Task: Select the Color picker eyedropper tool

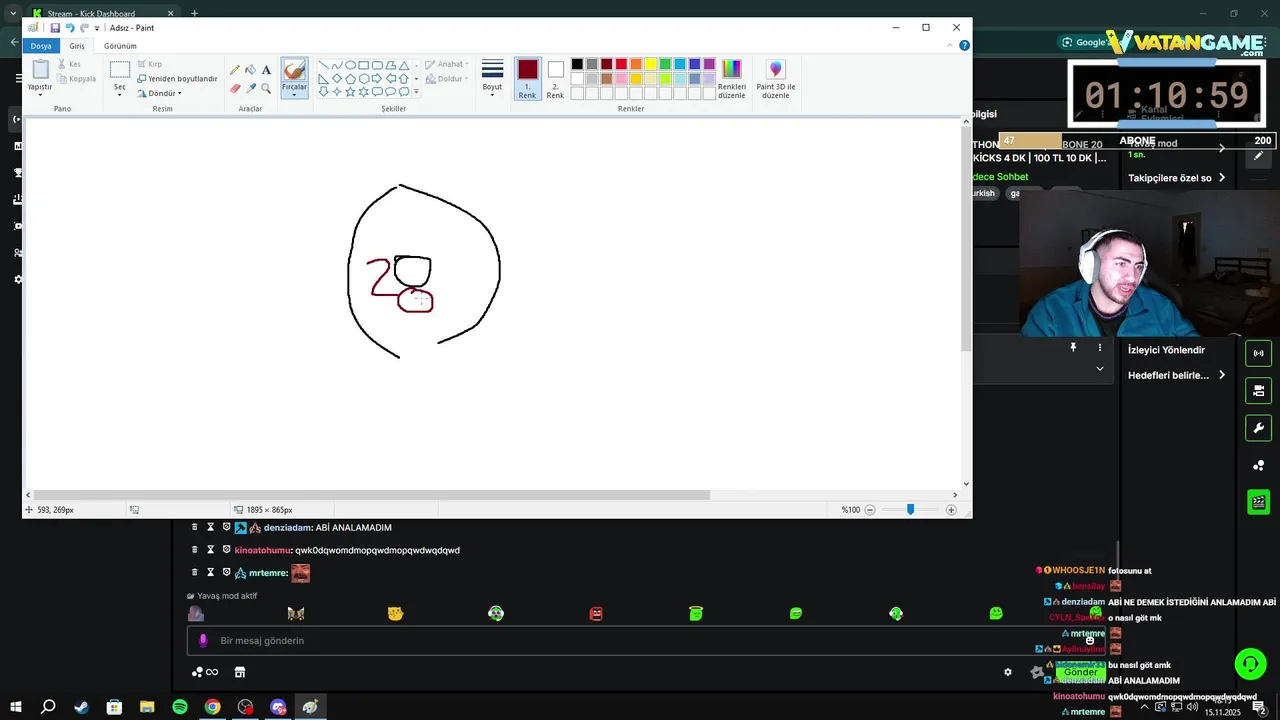Action: (x=250, y=88)
